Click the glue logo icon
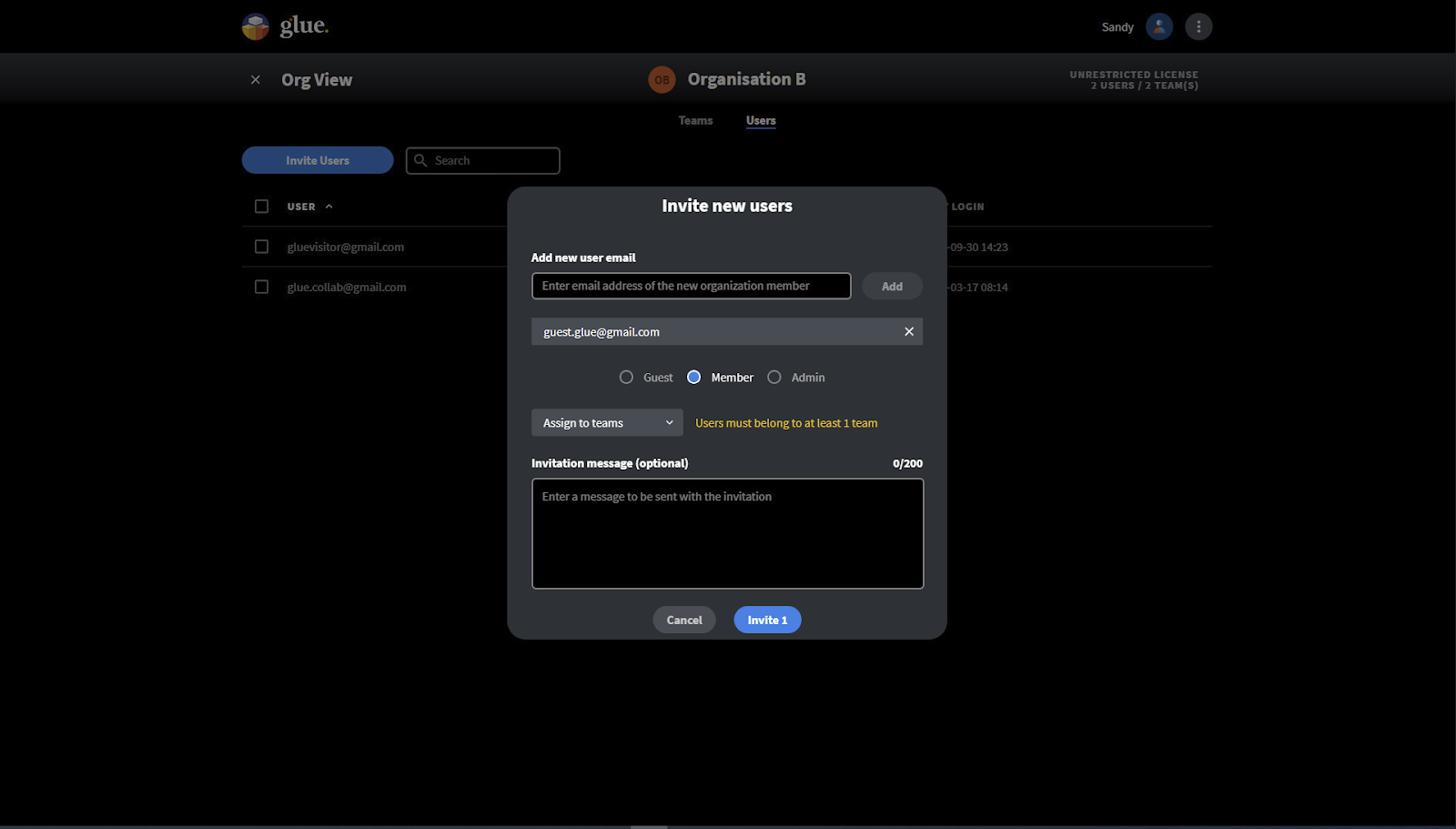Viewport: 1456px width, 829px height. click(x=256, y=26)
